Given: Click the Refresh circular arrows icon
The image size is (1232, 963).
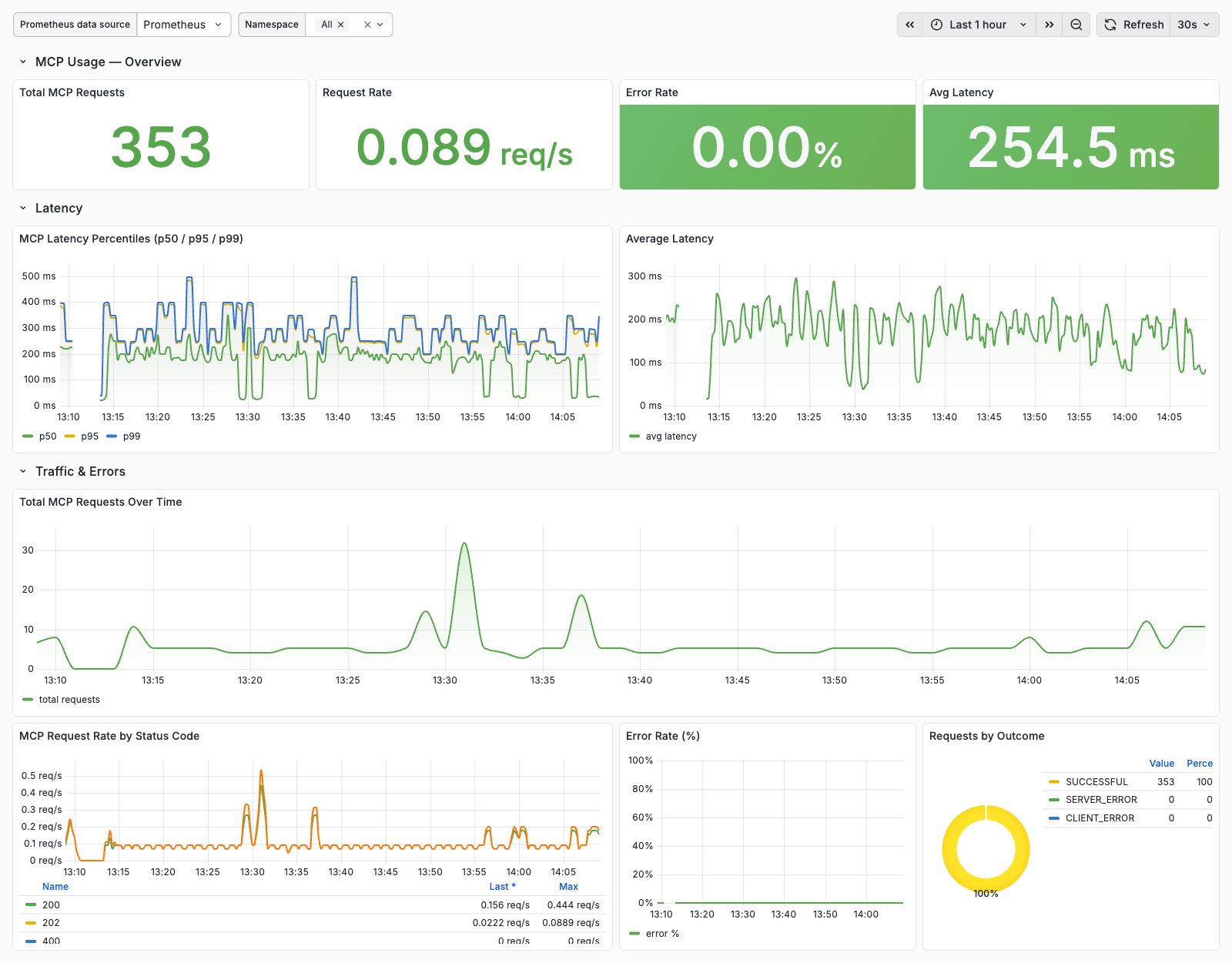Looking at the screenshot, I should (1110, 25).
